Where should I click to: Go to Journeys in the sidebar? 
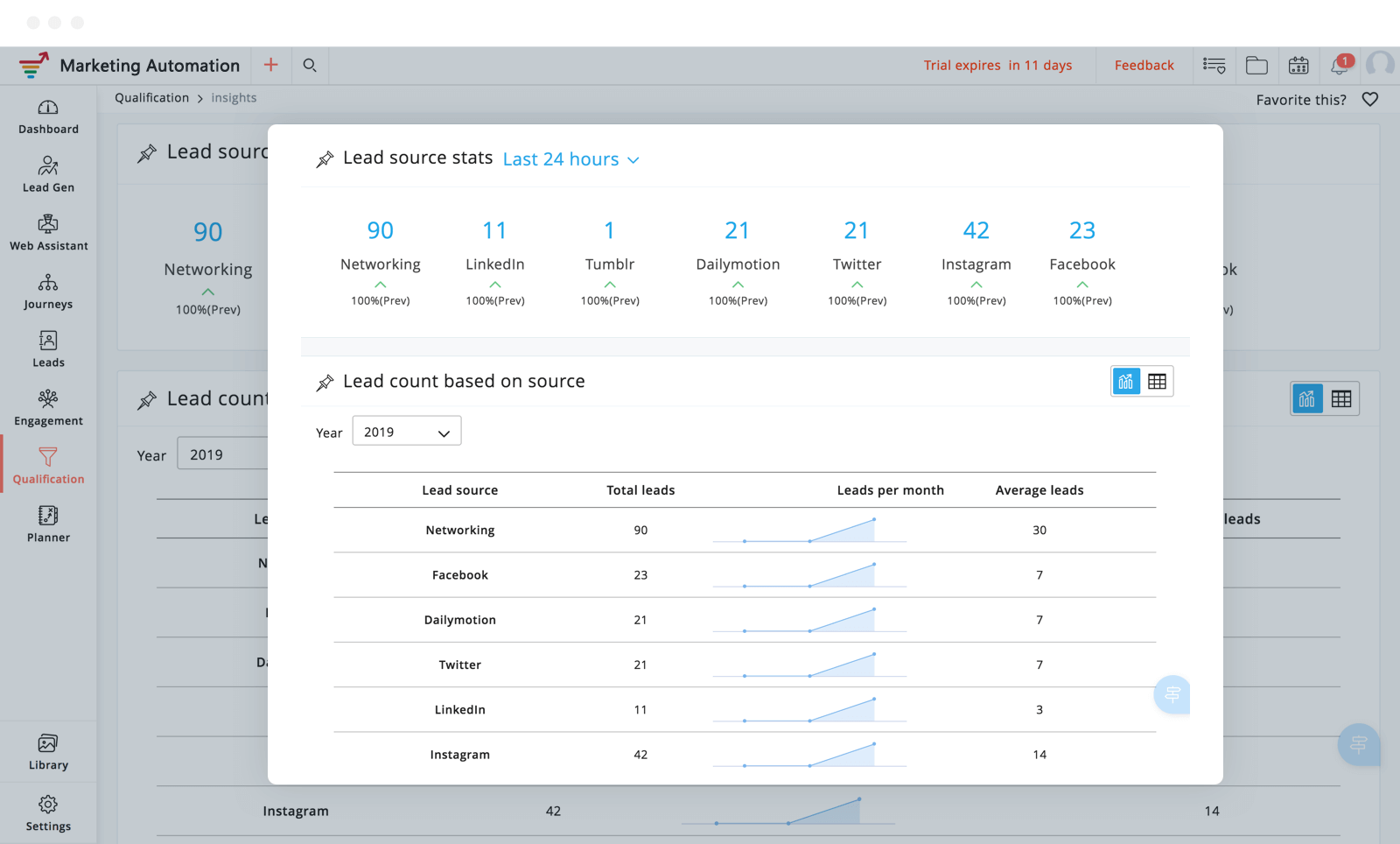click(48, 292)
